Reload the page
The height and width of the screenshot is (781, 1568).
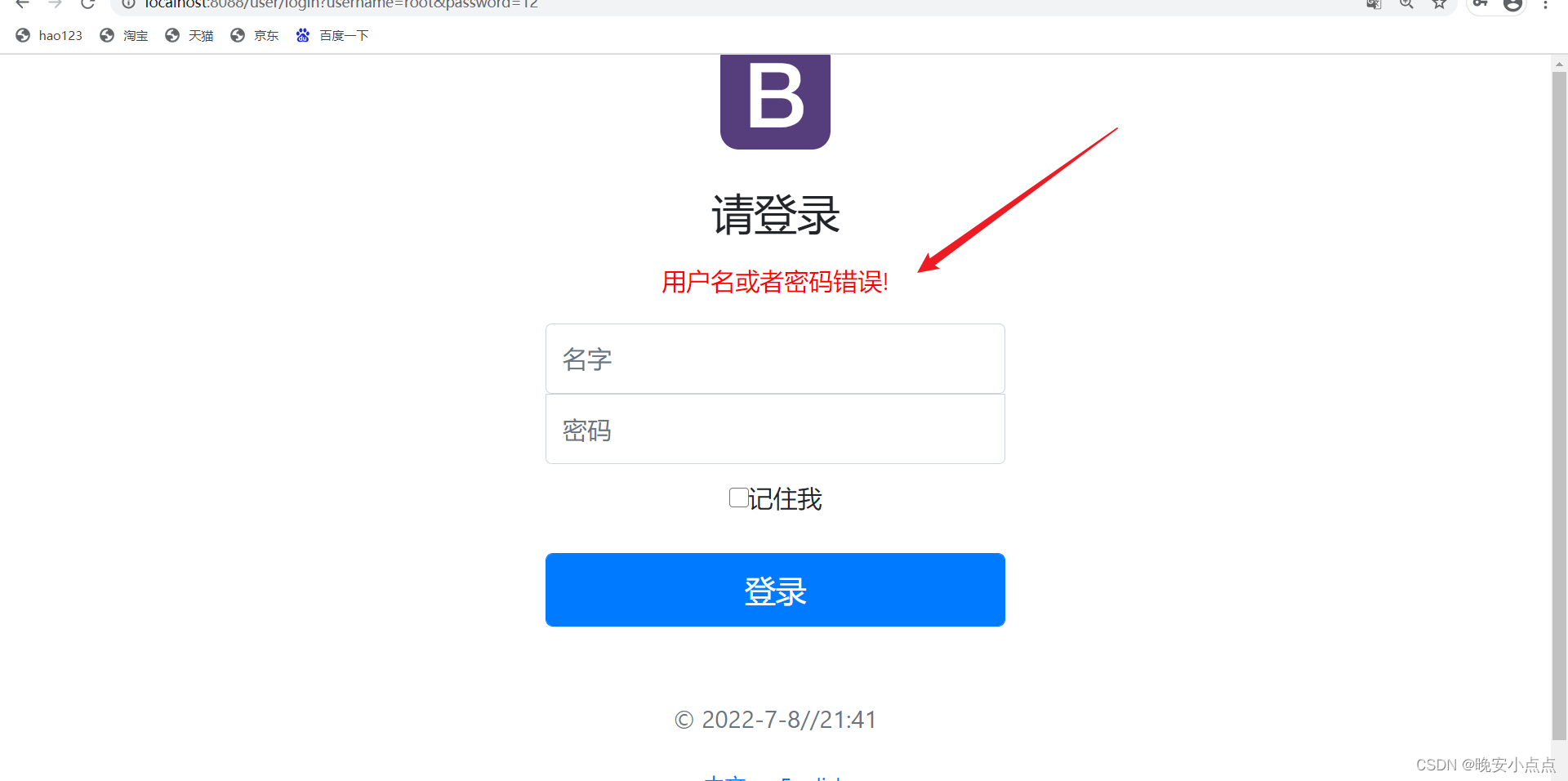pos(87,4)
